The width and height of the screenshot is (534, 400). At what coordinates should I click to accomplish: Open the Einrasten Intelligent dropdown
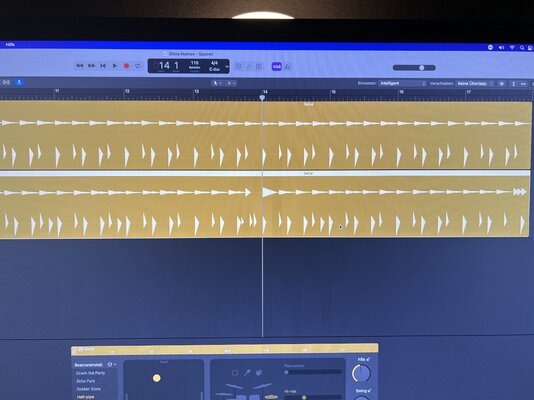[x=403, y=83]
